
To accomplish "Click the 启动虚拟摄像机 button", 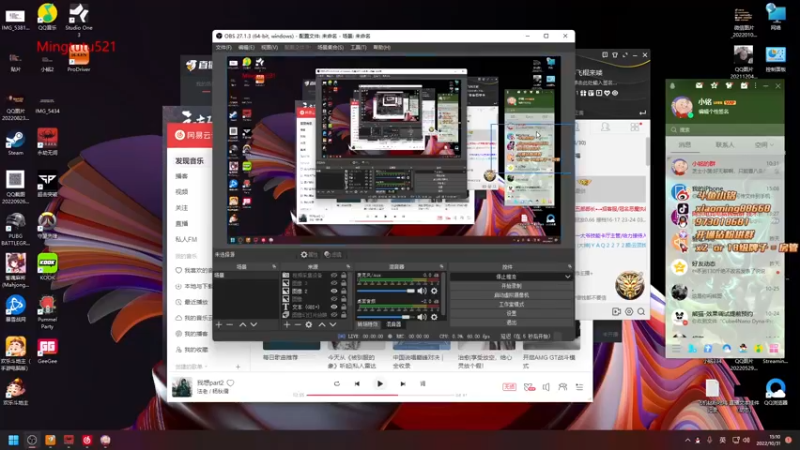I will tap(511, 295).
